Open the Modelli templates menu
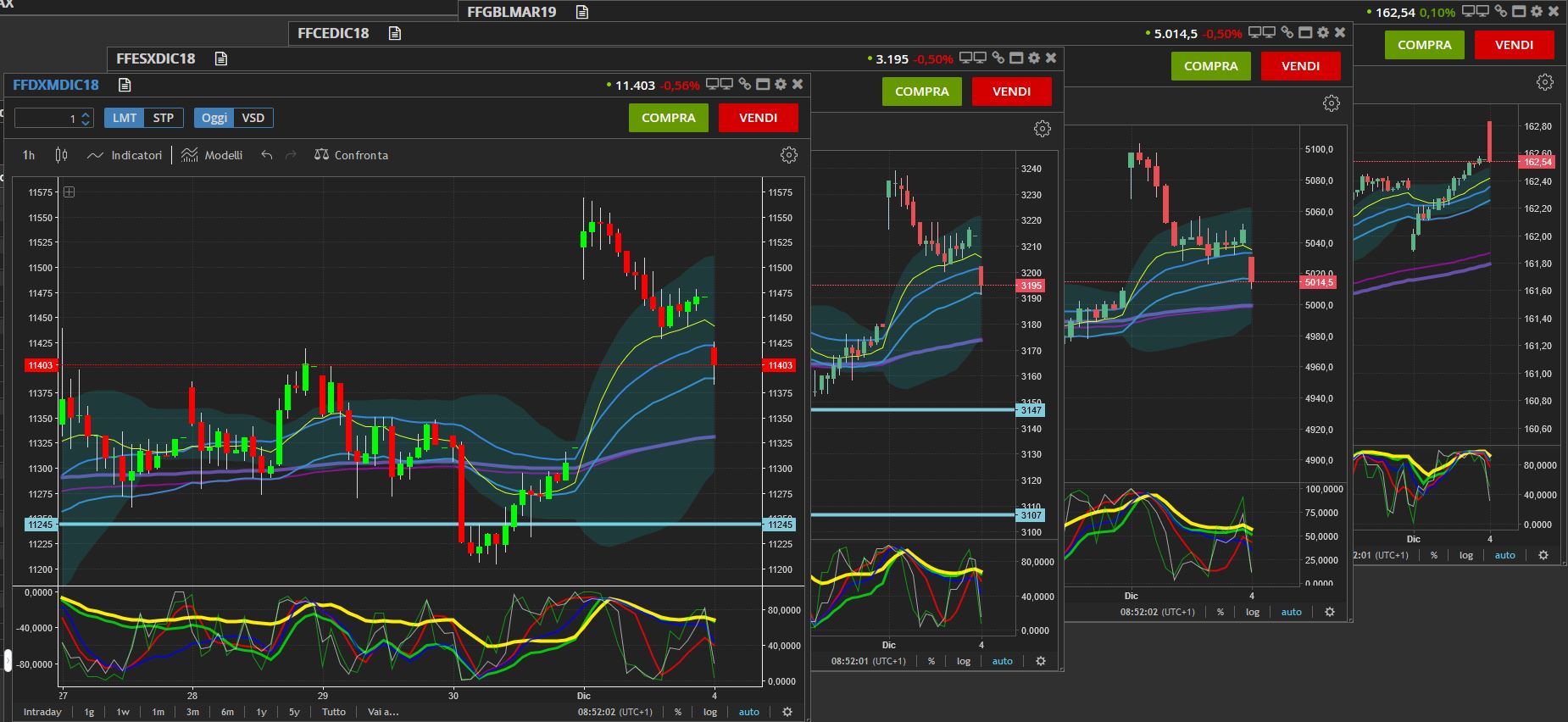 (212, 155)
